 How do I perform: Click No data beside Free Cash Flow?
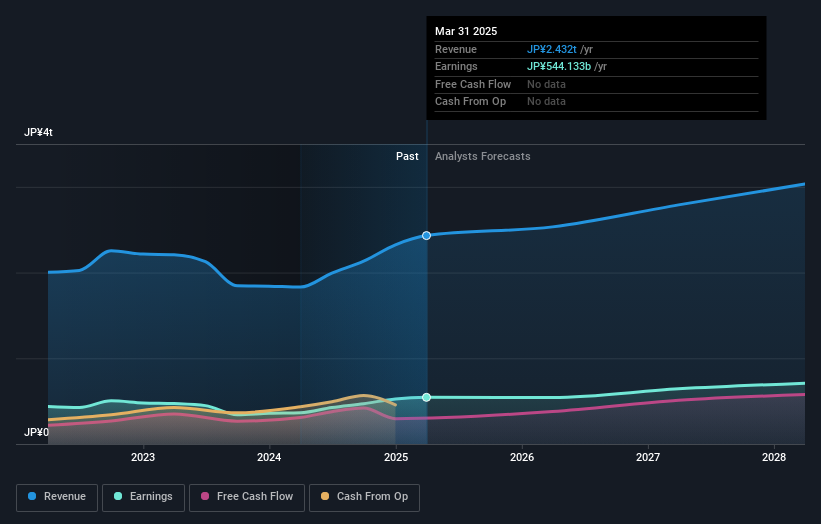coord(546,84)
